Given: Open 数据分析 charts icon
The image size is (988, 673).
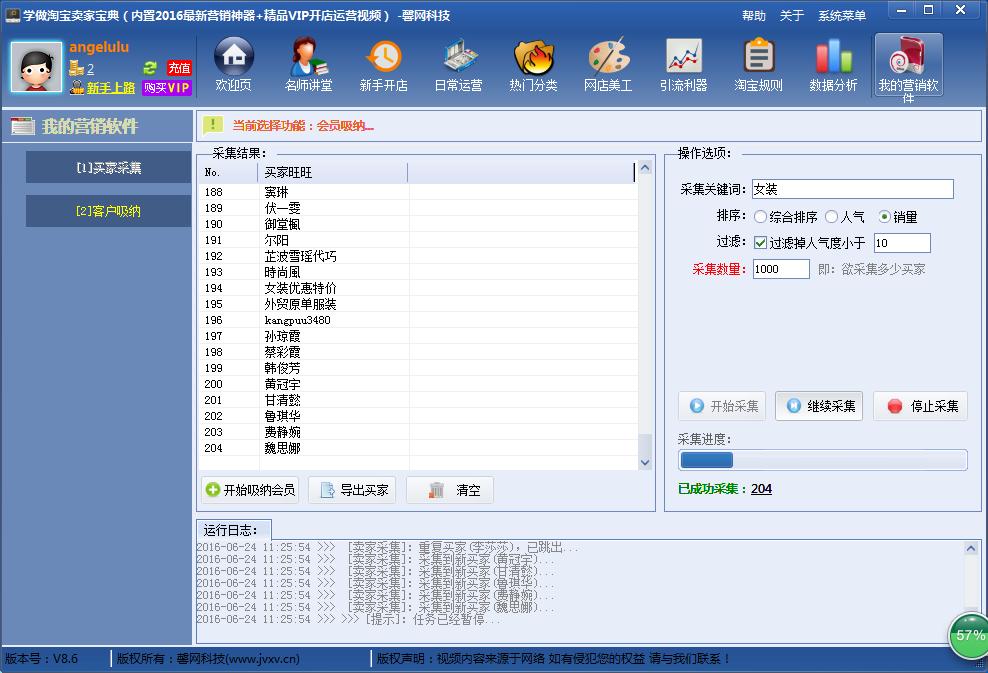Looking at the screenshot, I should pos(833,63).
